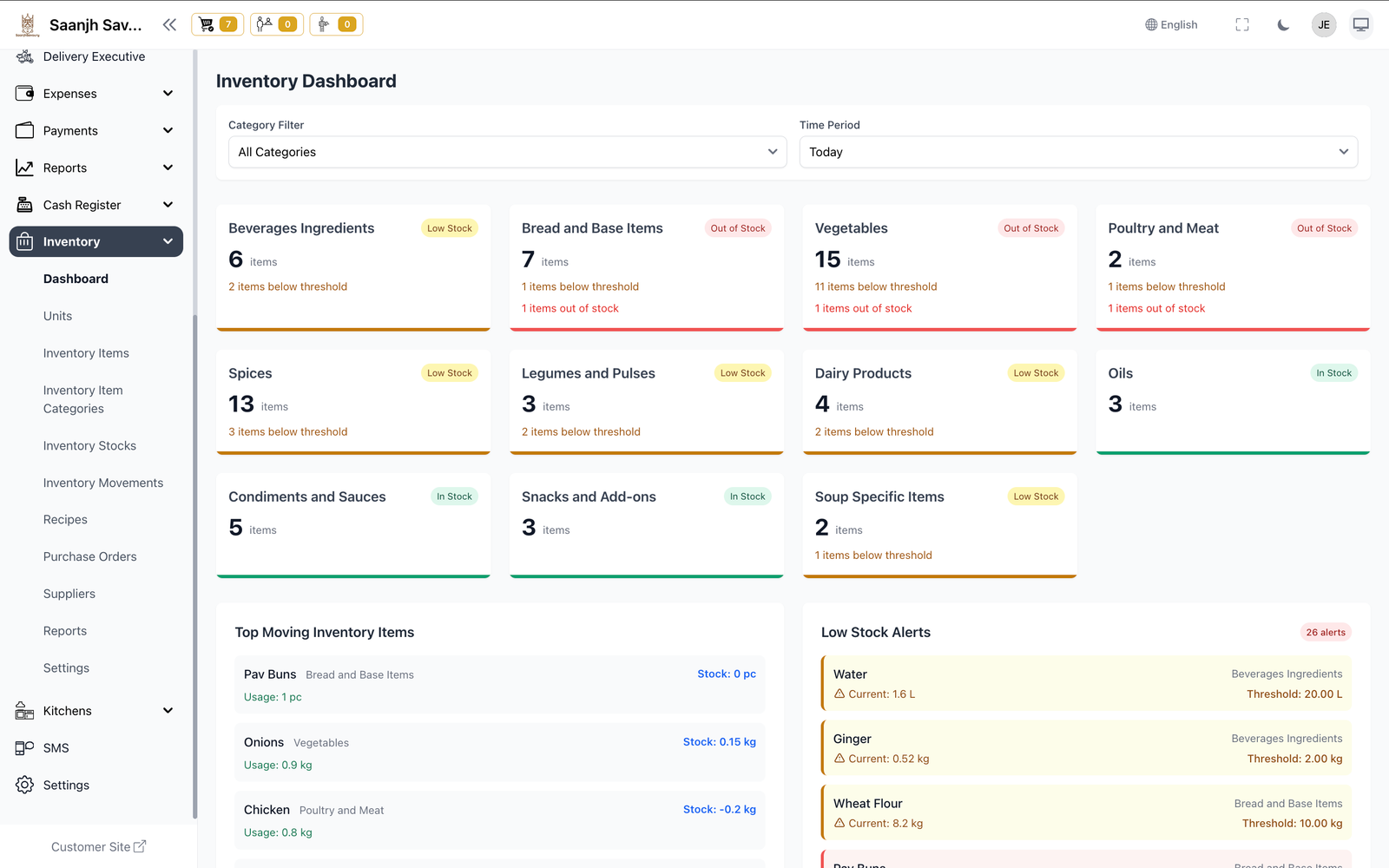Screen dimensions: 1389x868
Task: Toggle dark mode with moon icon
Action: pyautogui.click(x=1282, y=24)
